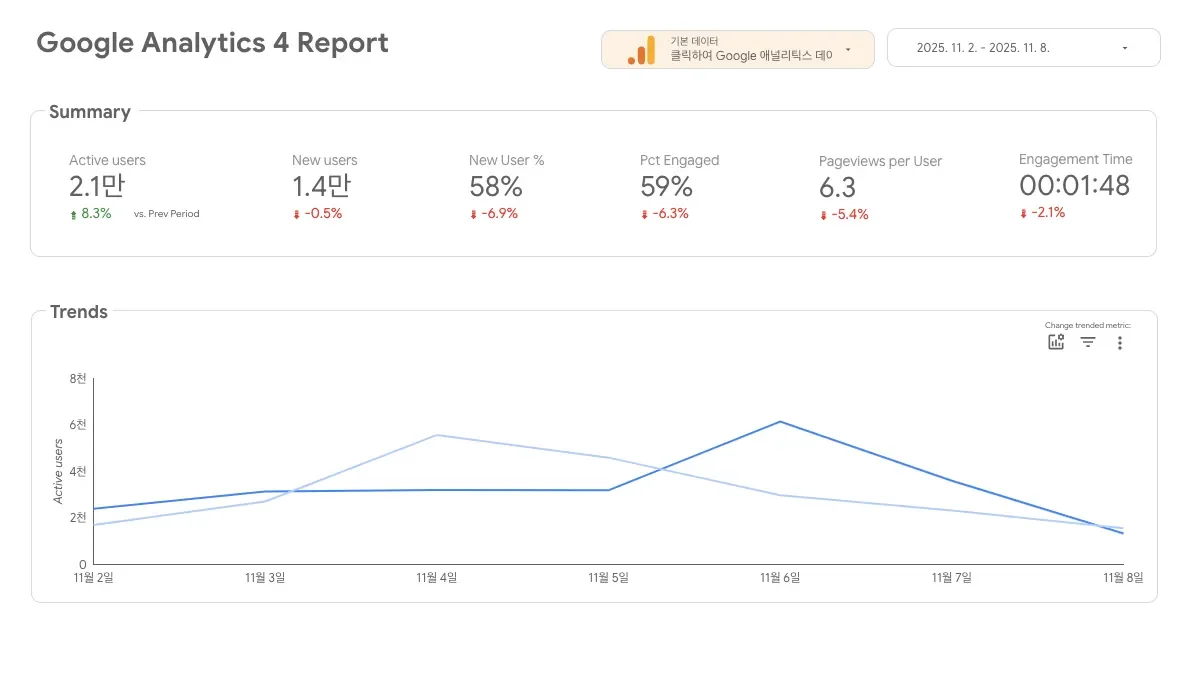Click the red down arrow under Engagement Time
The width and height of the screenshot is (1189, 682).
pyautogui.click(x=1023, y=213)
